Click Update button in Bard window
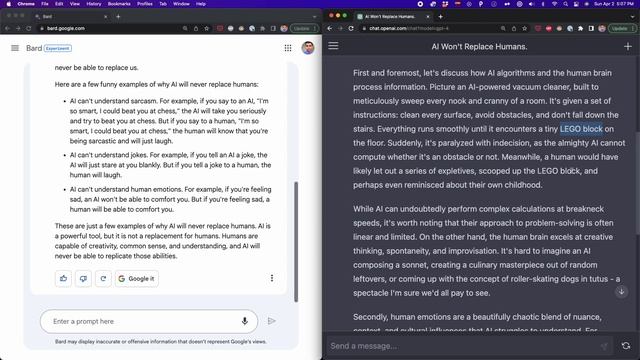640x360 pixels. tap(304, 28)
